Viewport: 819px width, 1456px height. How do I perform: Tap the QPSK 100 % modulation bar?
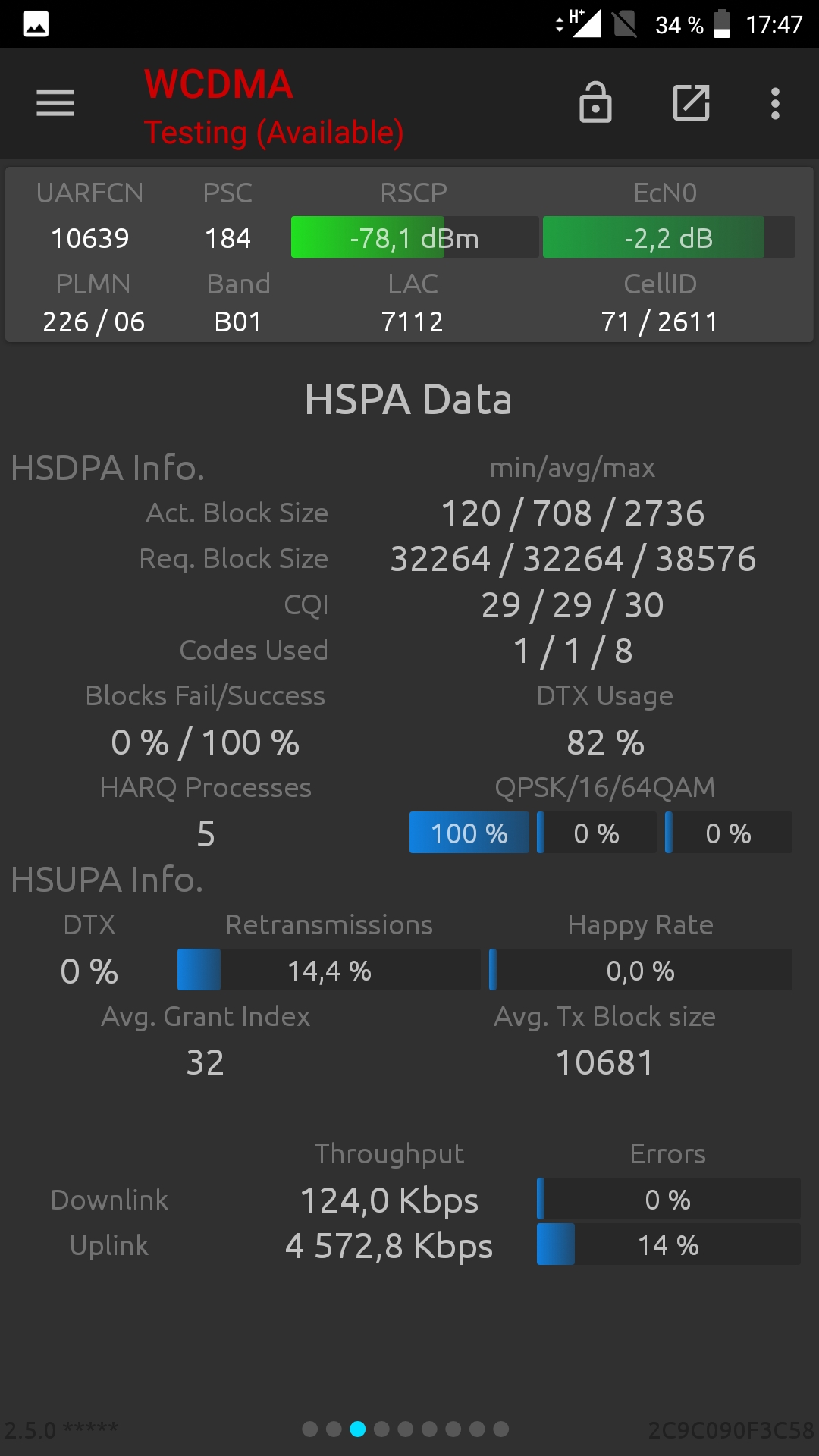(469, 833)
